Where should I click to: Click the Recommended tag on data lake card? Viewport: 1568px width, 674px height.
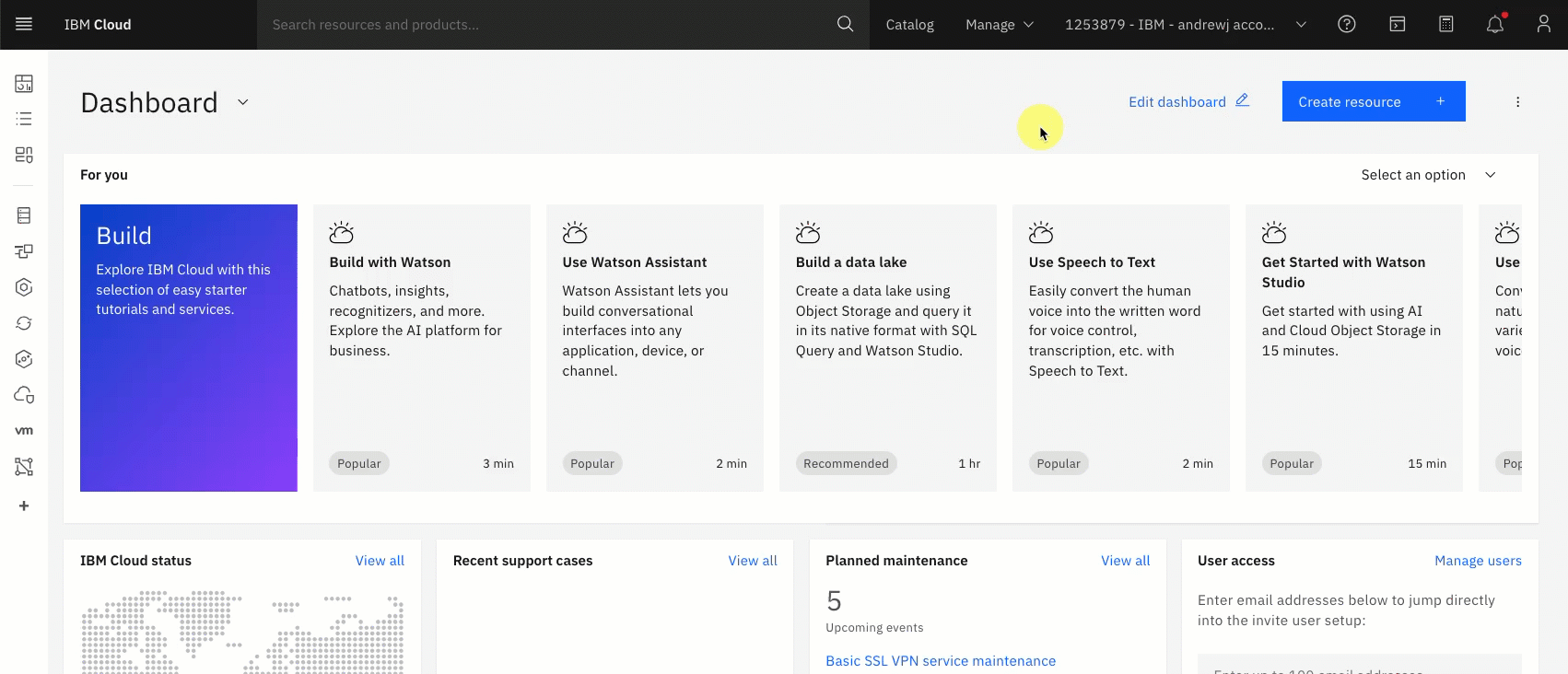click(x=846, y=463)
